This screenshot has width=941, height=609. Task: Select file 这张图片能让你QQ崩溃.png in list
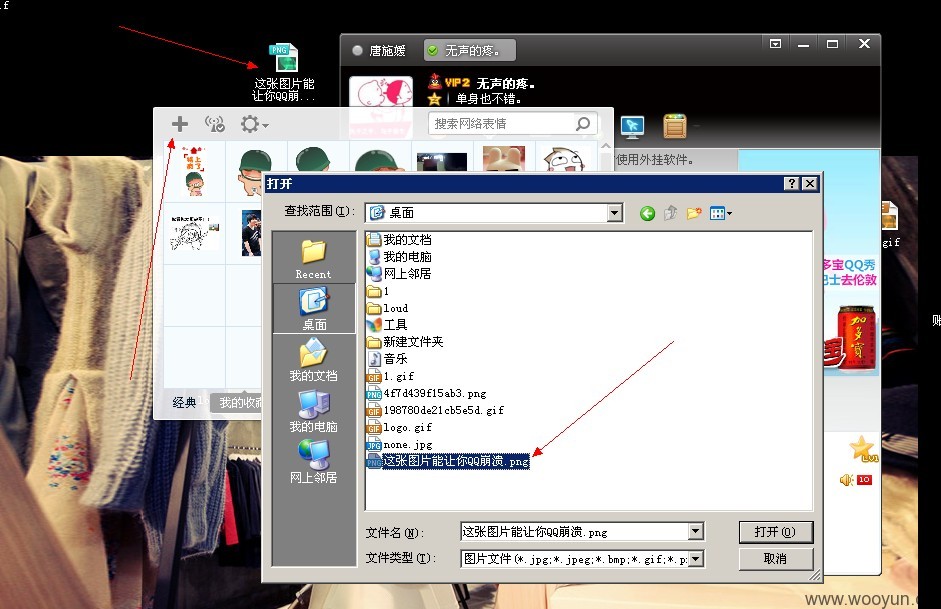[x=448, y=461]
